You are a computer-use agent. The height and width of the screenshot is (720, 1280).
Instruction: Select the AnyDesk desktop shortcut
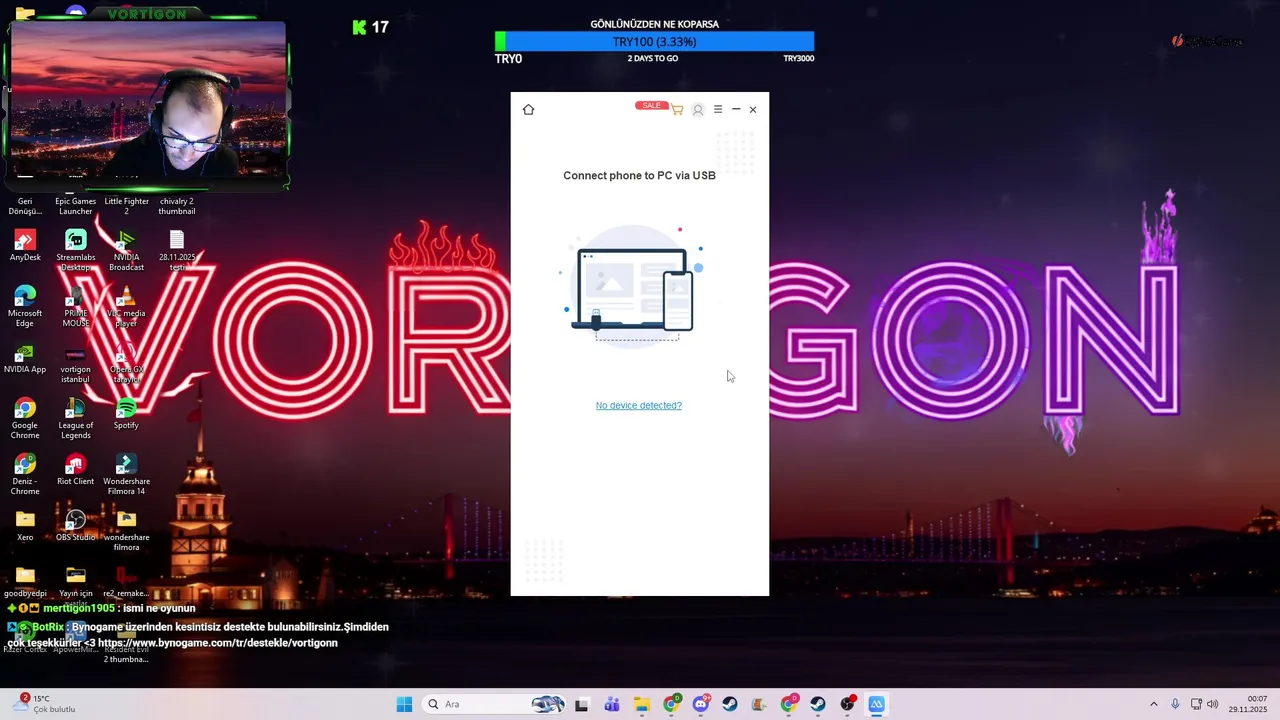tap(25, 246)
